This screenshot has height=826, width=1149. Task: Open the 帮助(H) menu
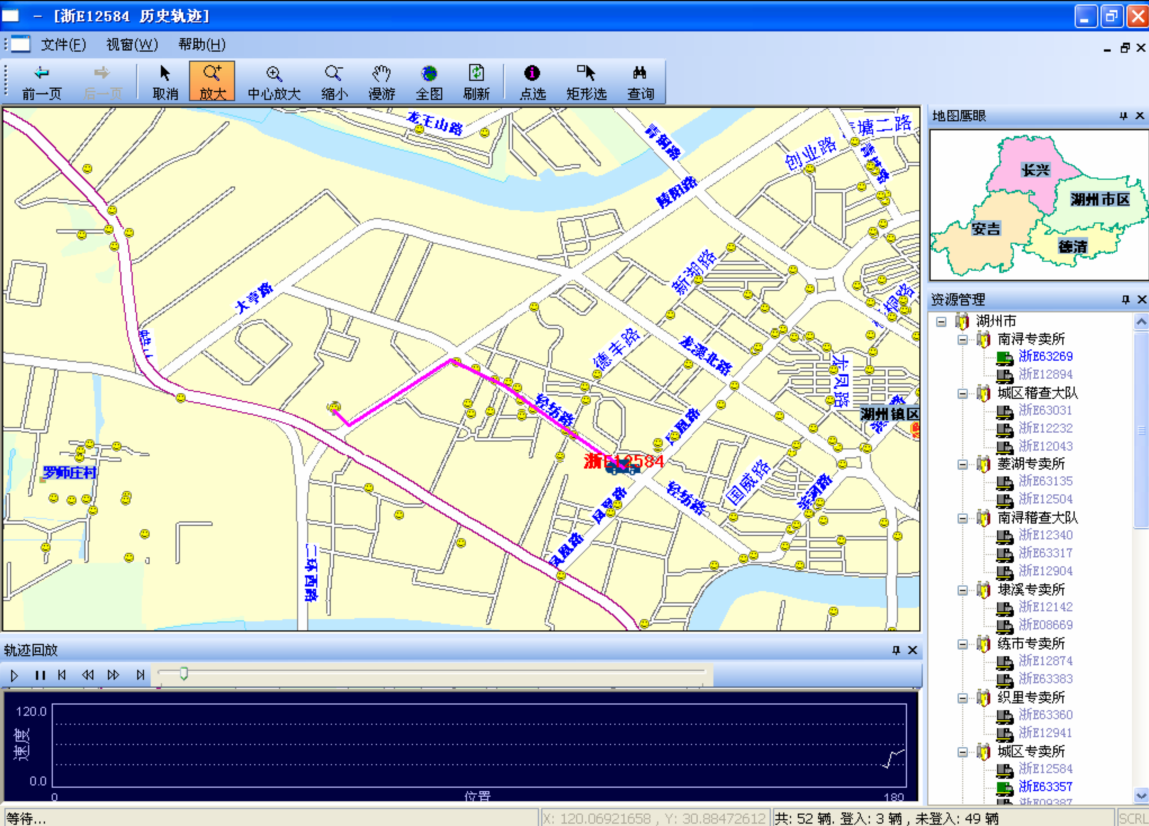[201, 44]
